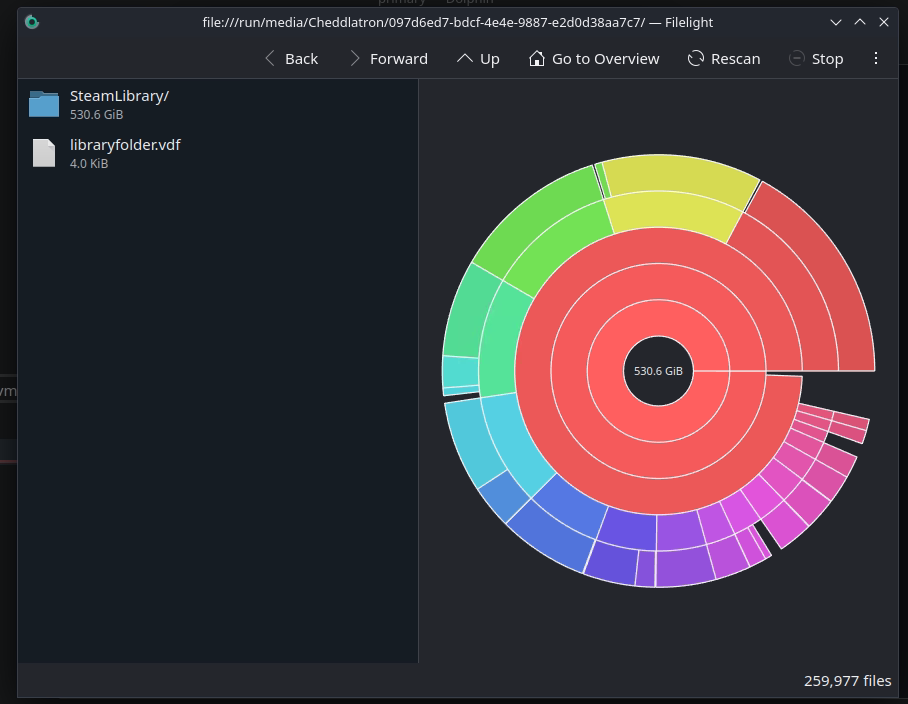The height and width of the screenshot is (704, 908).
Task: Click the Forward arrow icon
Action: coord(355,59)
